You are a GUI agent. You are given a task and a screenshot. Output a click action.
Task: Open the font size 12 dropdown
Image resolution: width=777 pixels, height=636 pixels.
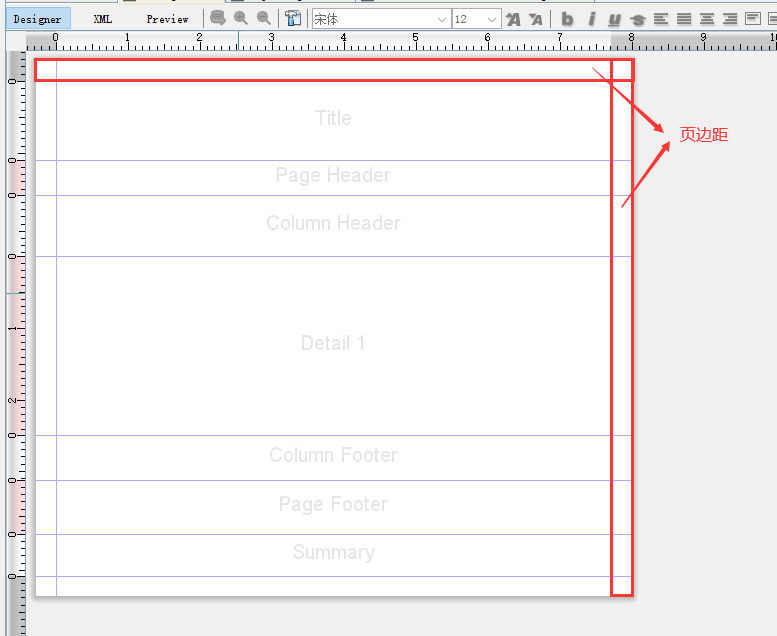(476, 19)
